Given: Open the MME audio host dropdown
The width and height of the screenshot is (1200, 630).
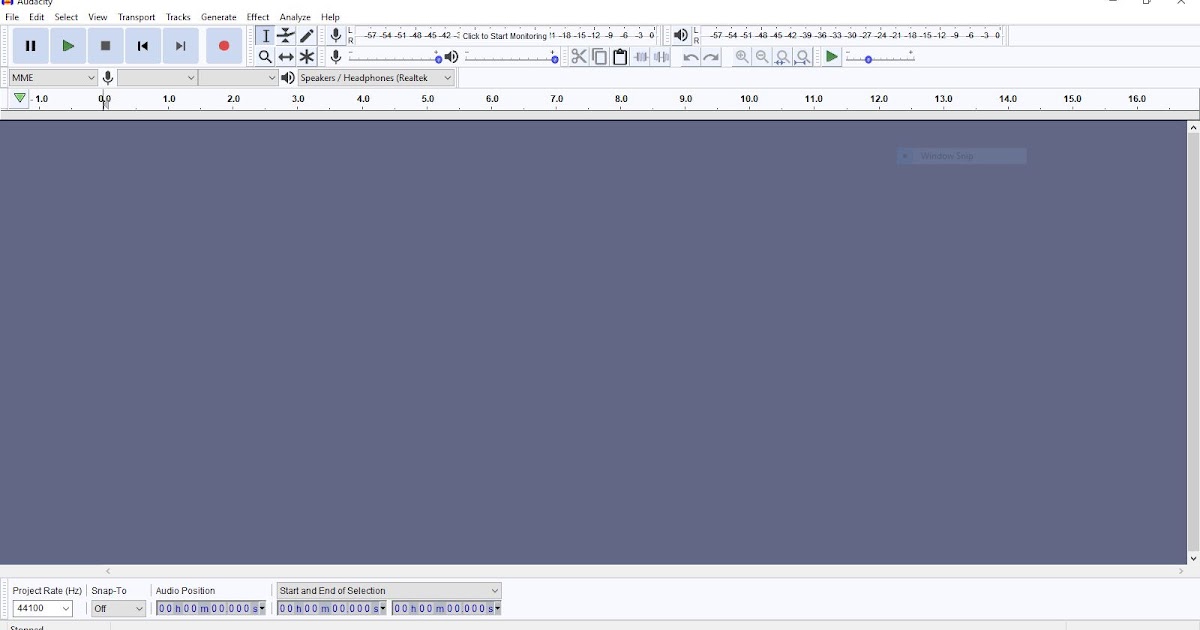Looking at the screenshot, I should (x=52, y=76).
